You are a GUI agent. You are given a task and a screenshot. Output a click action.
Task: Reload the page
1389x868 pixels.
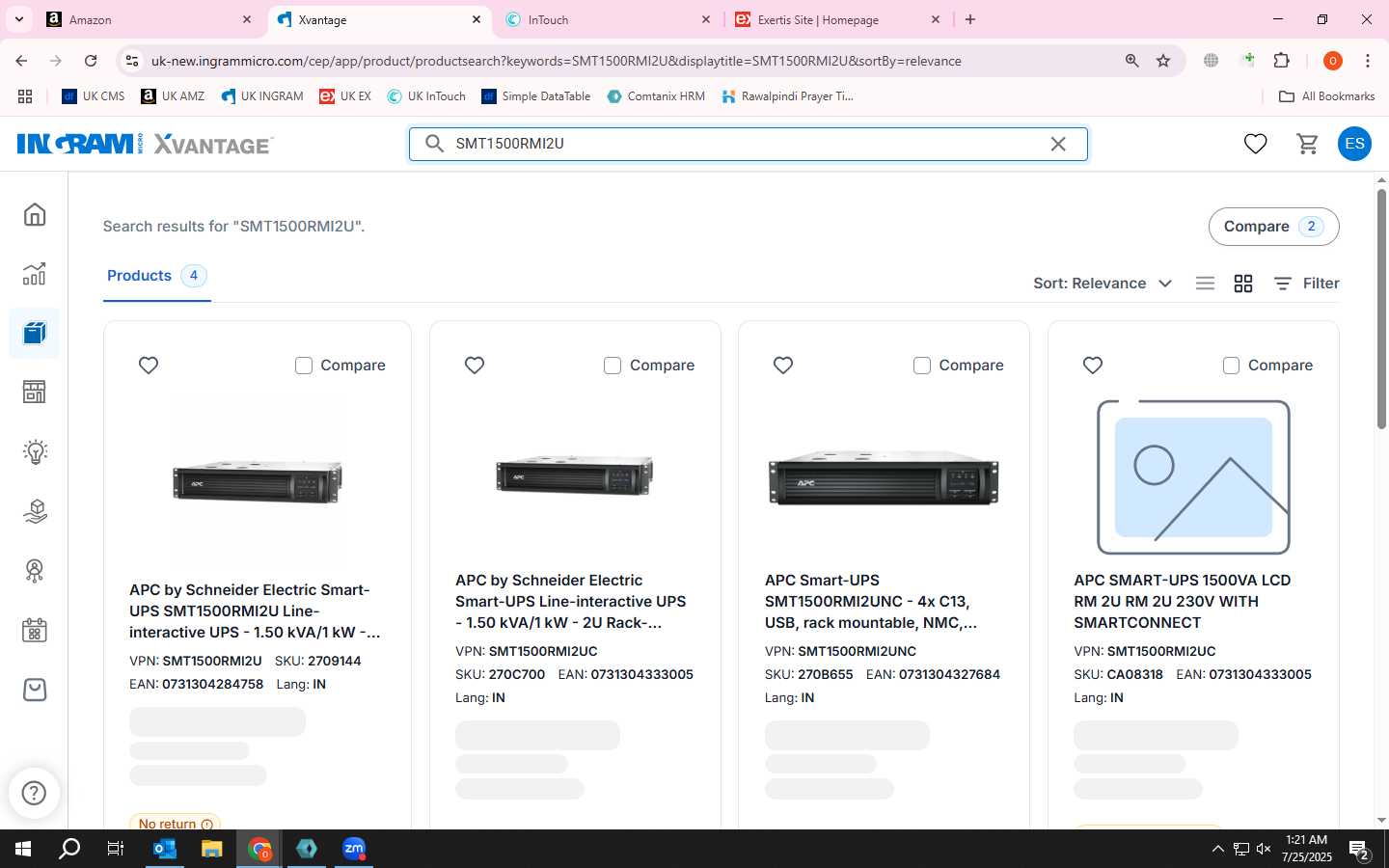point(91,61)
